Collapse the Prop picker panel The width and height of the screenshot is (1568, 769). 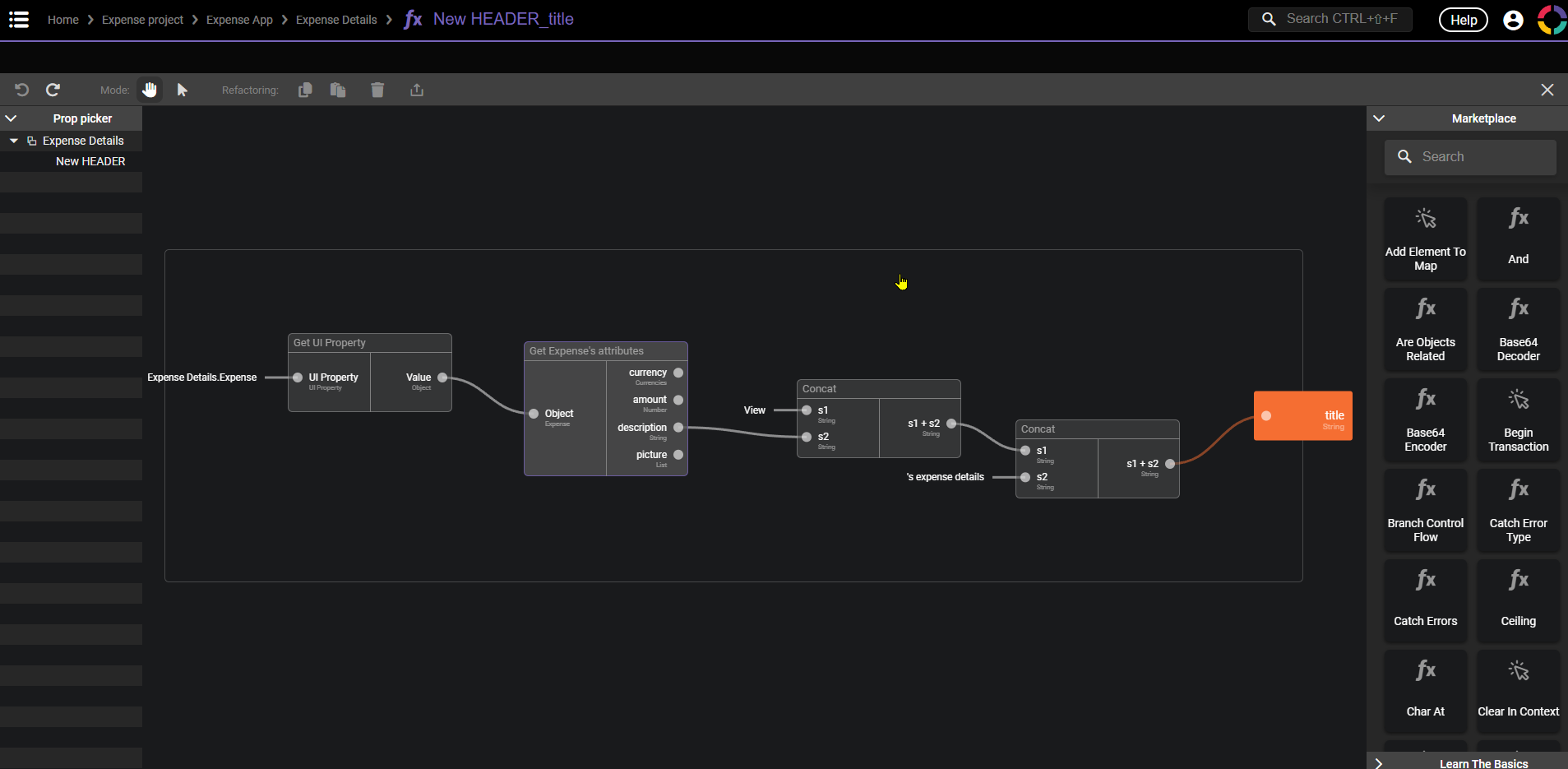point(11,118)
